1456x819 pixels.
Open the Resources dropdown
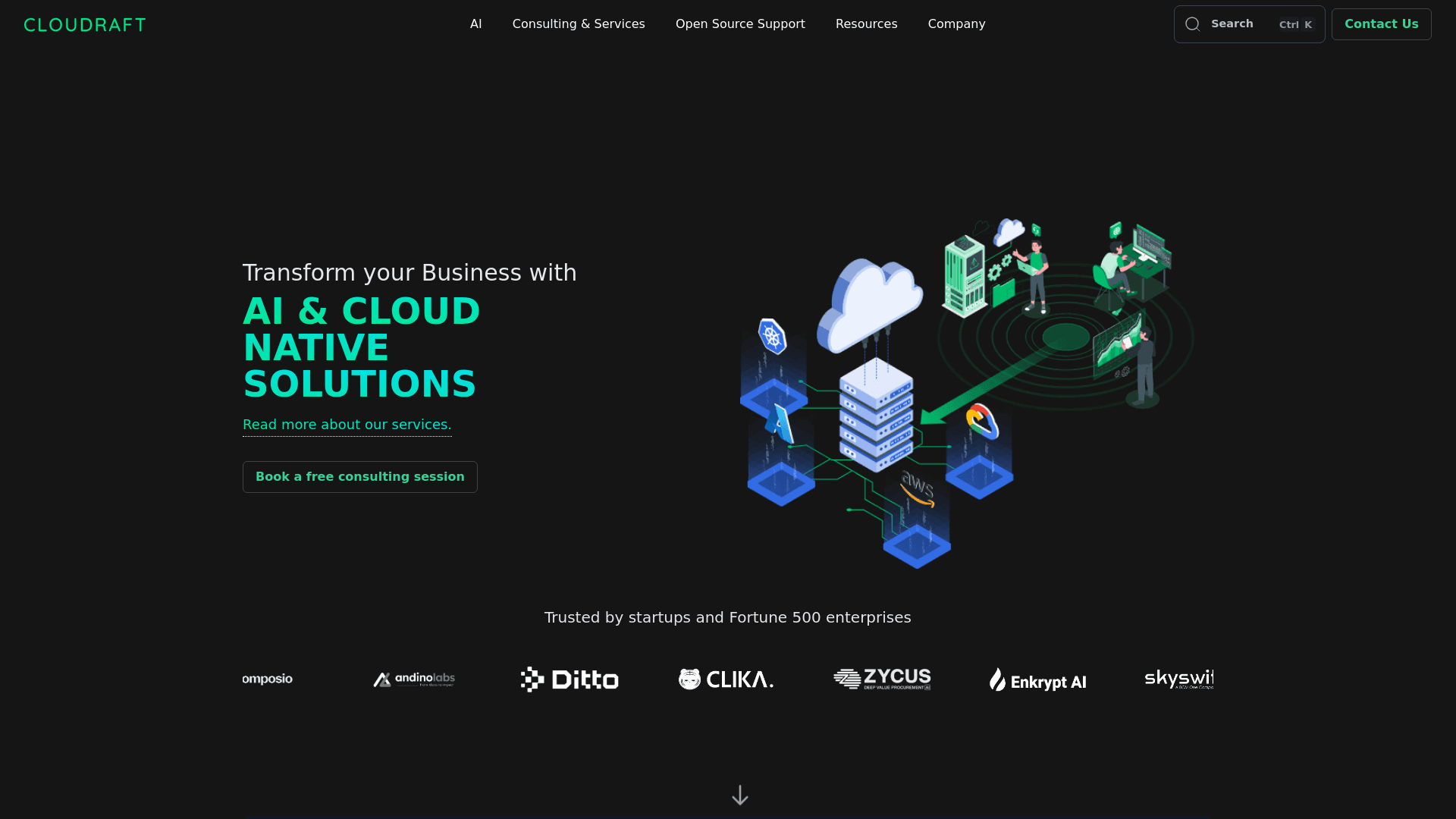pyautogui.click(x=866, y=24)
